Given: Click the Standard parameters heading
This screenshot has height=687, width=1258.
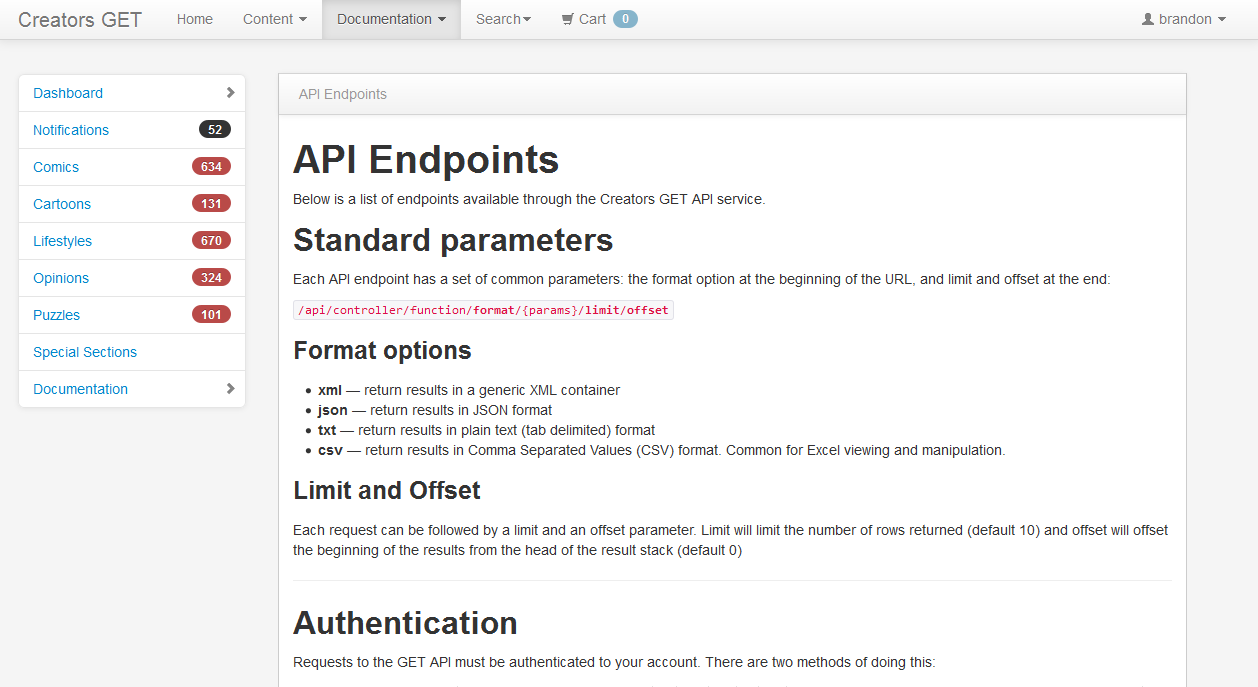Looking at the screenshot, I should (453, 240).
